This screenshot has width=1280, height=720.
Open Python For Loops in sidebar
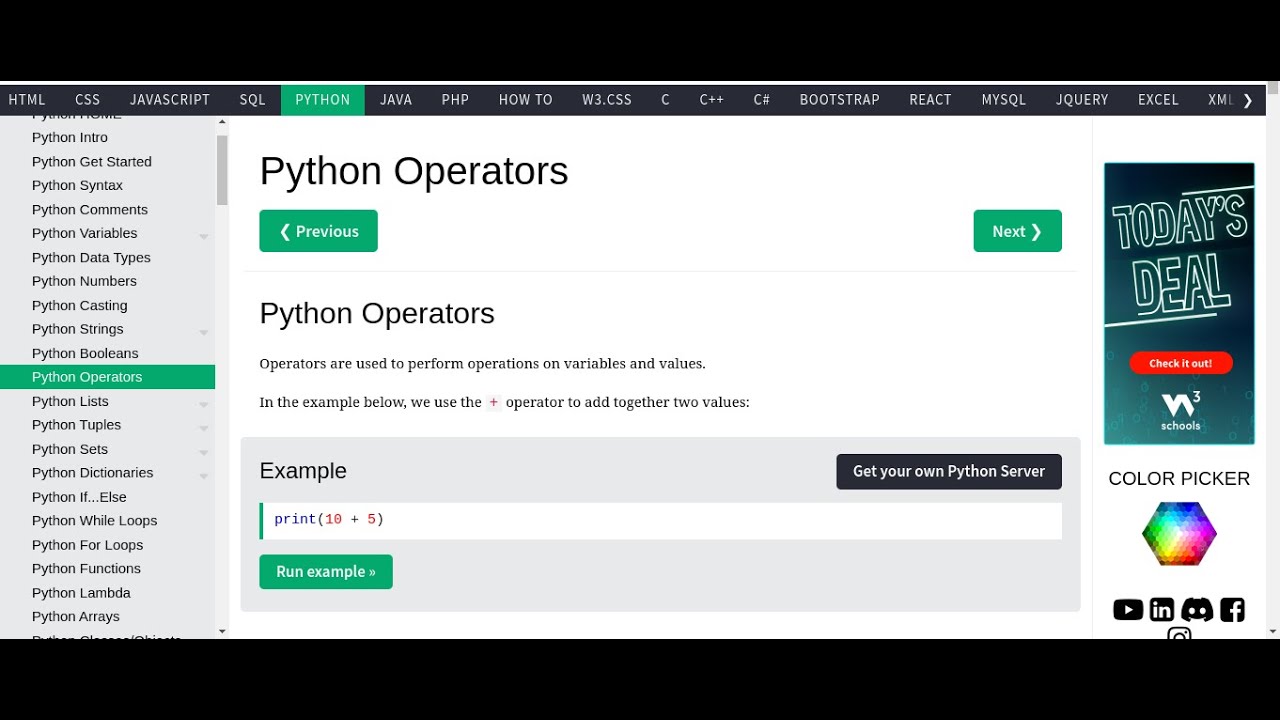(x=107, y=545)
